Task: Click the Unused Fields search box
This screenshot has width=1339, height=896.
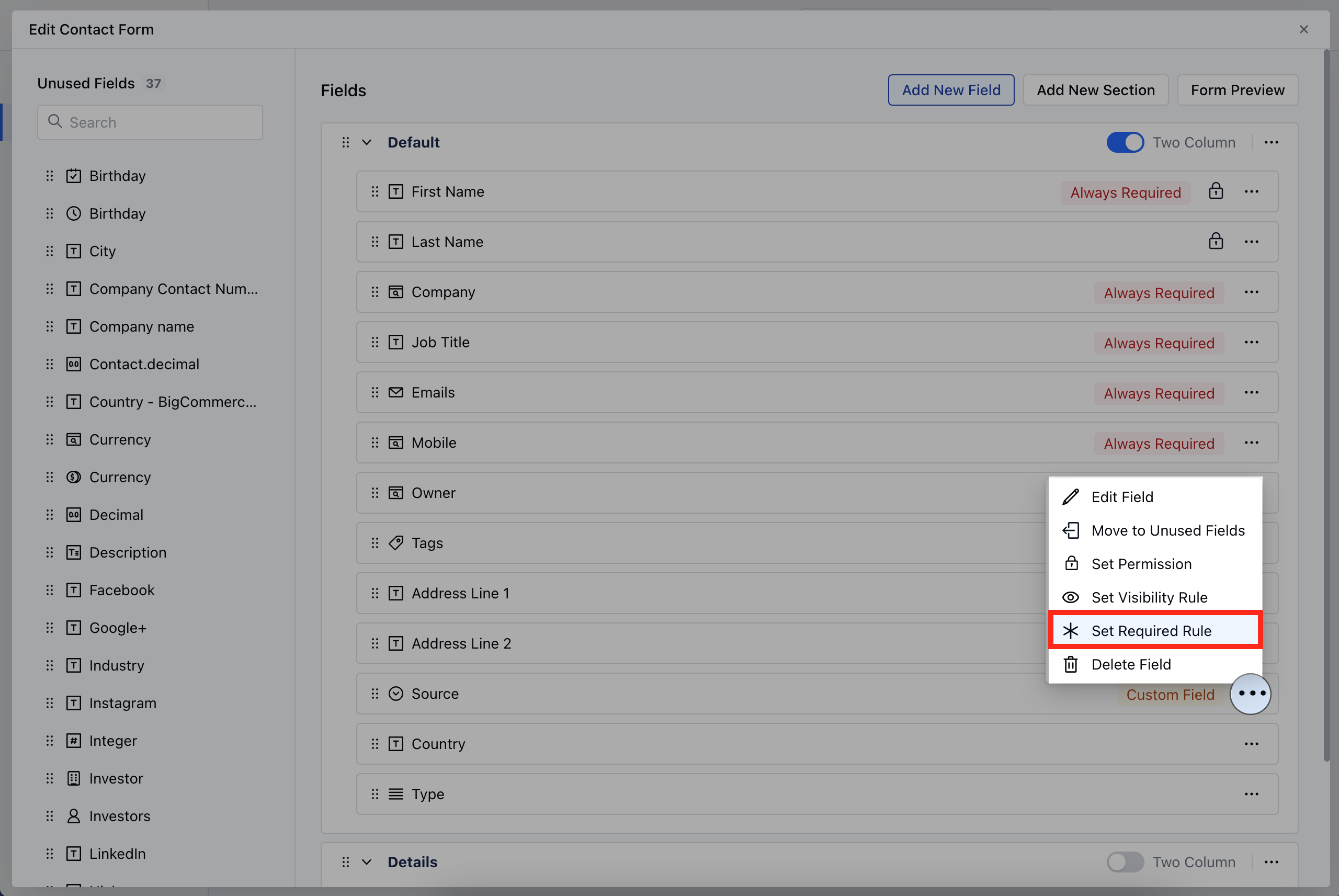Action: (x=150, y=122)
